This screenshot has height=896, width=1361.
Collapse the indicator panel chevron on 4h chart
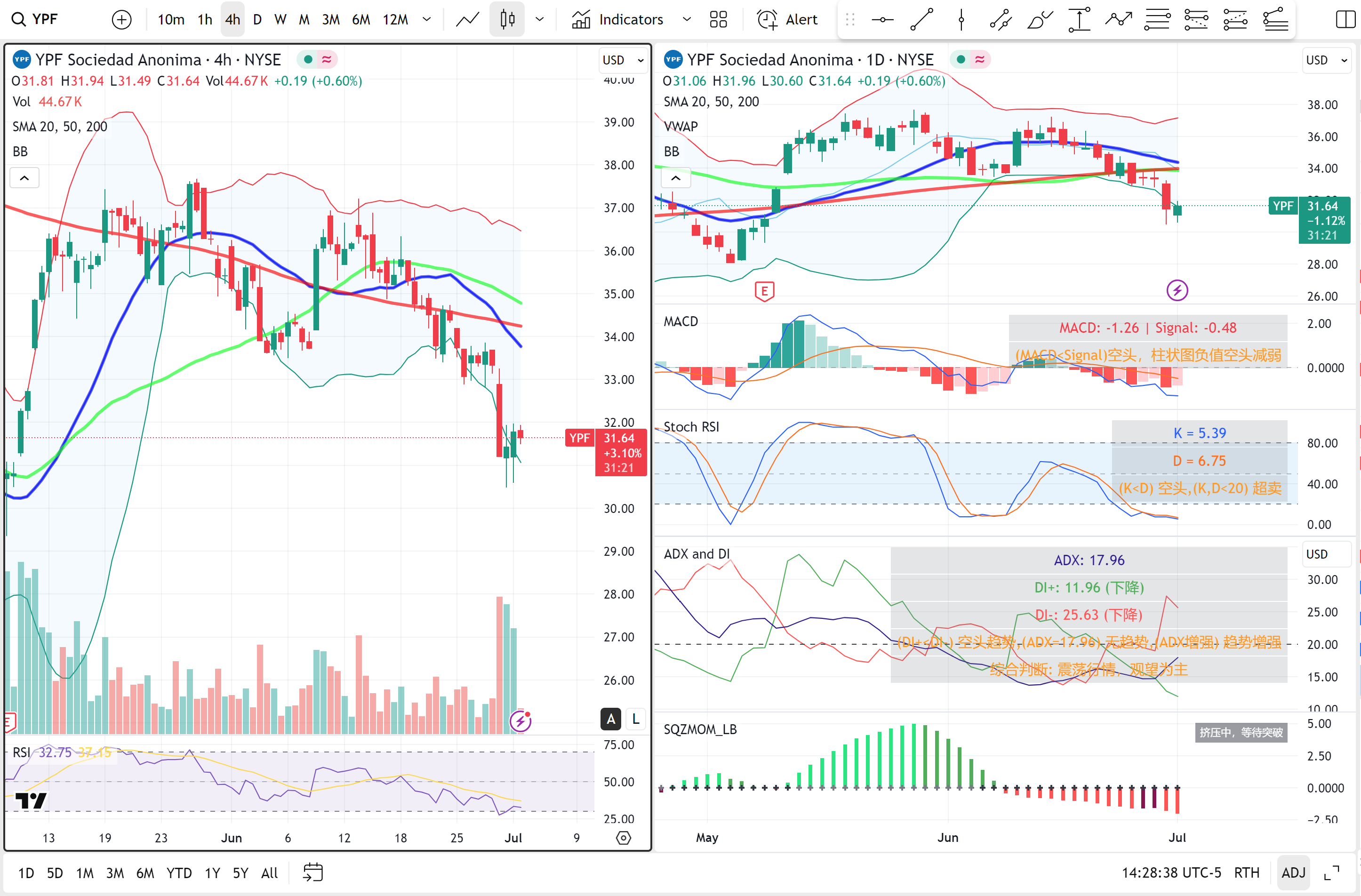pyautogui.click(x=24, y=178)
